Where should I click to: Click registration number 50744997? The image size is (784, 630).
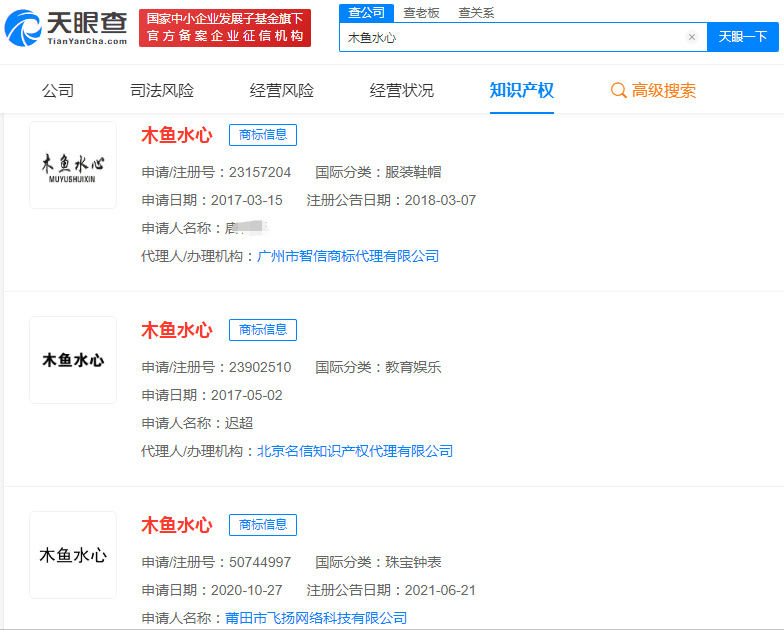[260, 562]
